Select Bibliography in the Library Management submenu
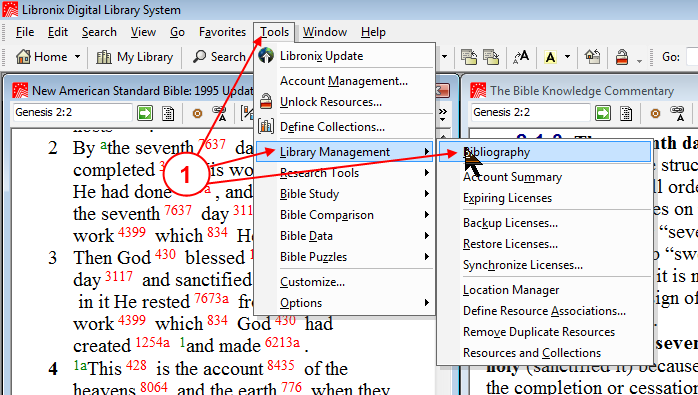The image size is (698, 395). (x=545, y=152)
